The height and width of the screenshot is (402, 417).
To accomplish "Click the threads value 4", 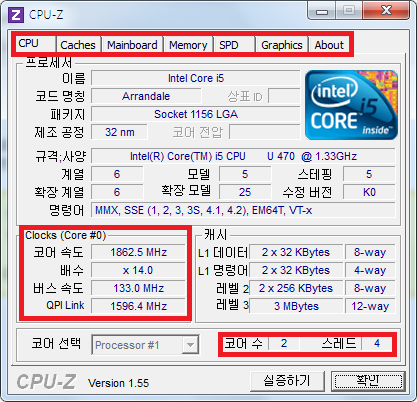I will (x=377, y=343).
